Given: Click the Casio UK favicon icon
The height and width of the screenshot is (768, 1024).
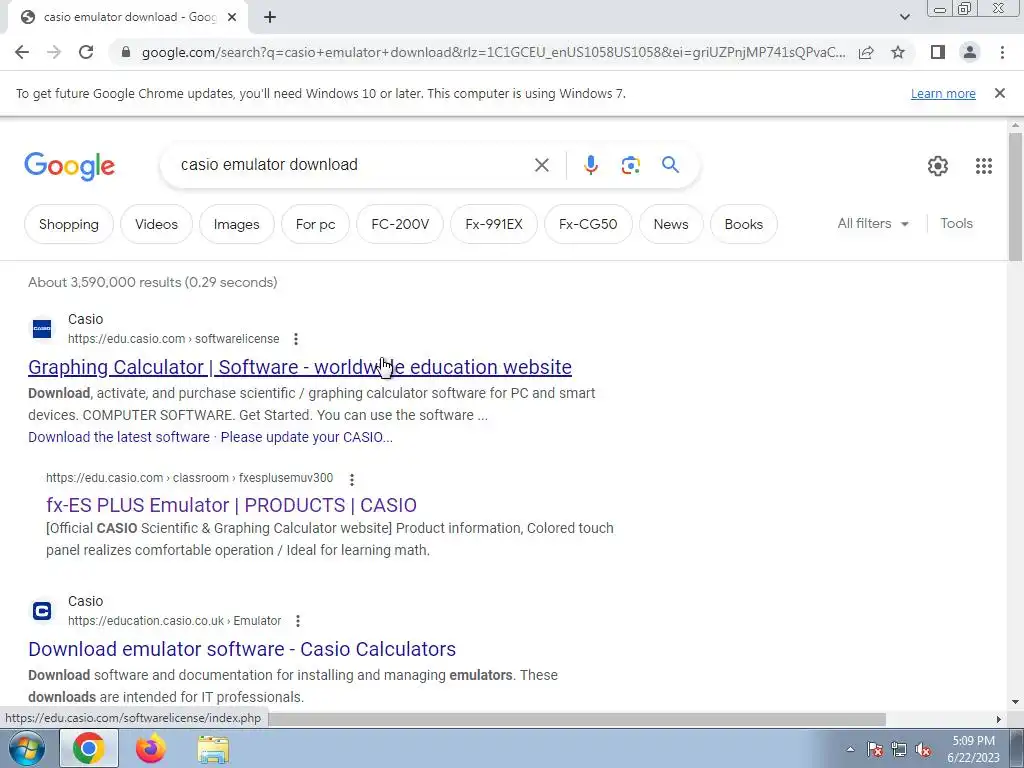Looking at the screenshot, I should (x=42, y=611).
